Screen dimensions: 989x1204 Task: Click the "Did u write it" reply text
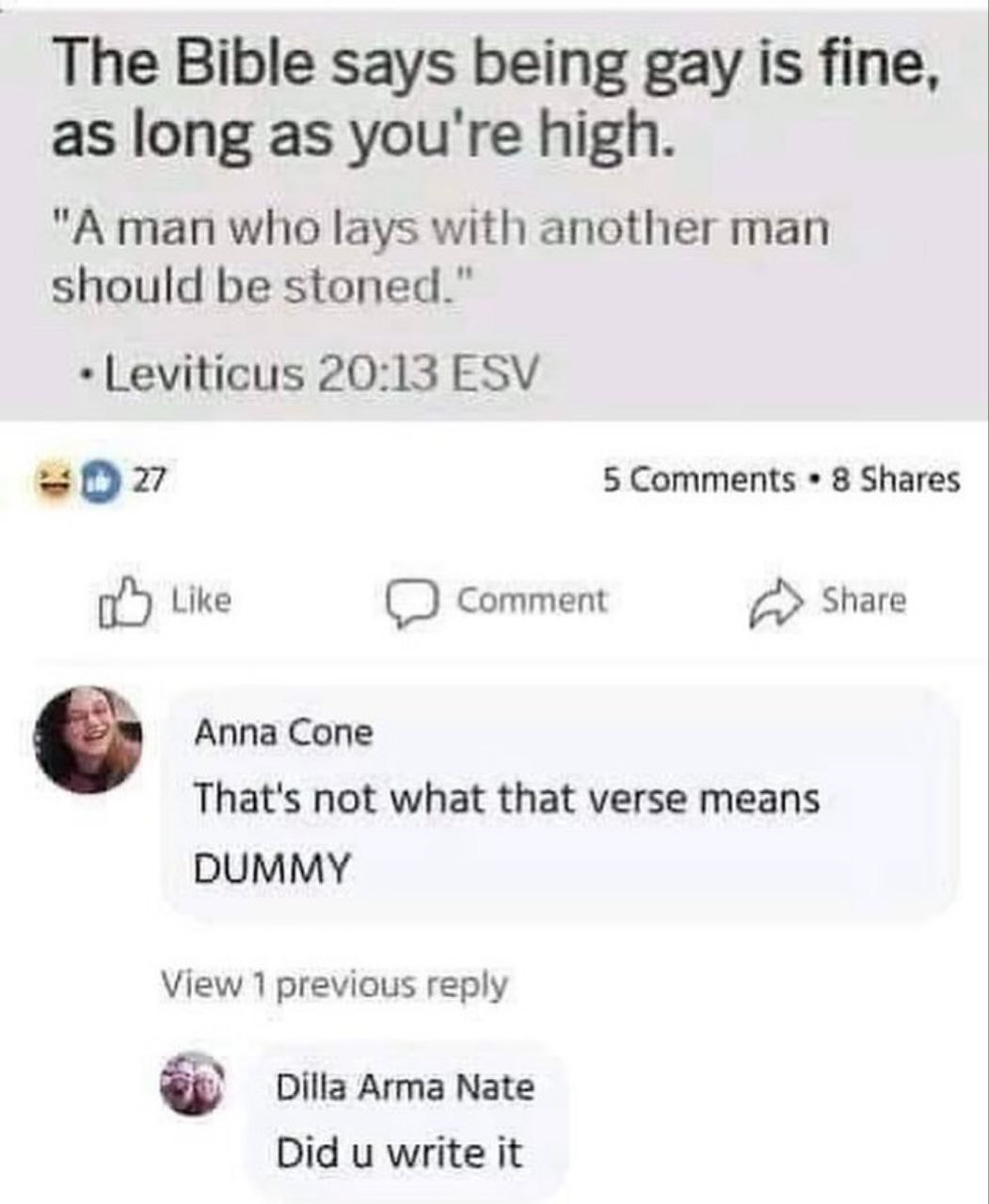tap(399, 1153)
